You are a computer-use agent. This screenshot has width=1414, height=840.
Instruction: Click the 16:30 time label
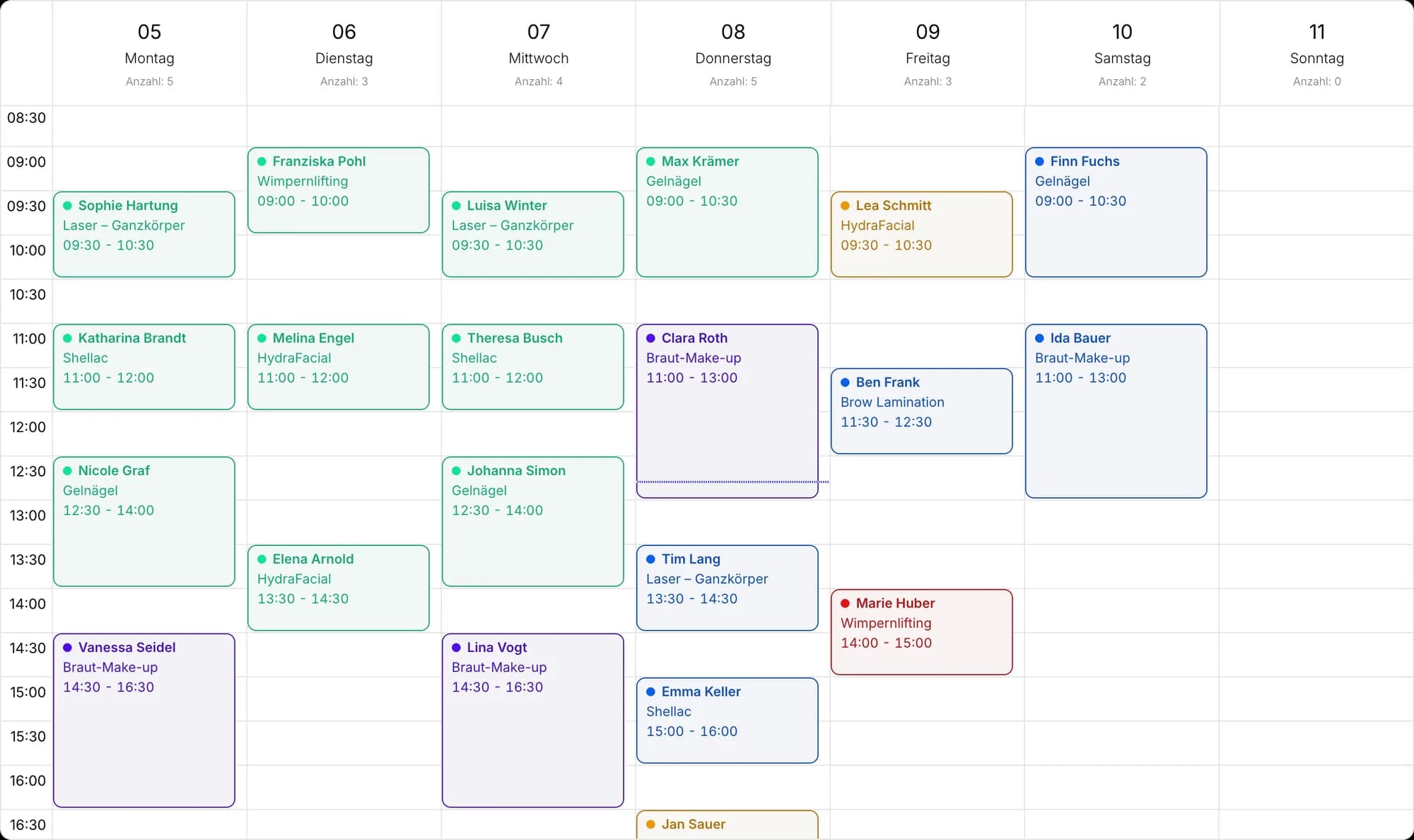point(28,825)
